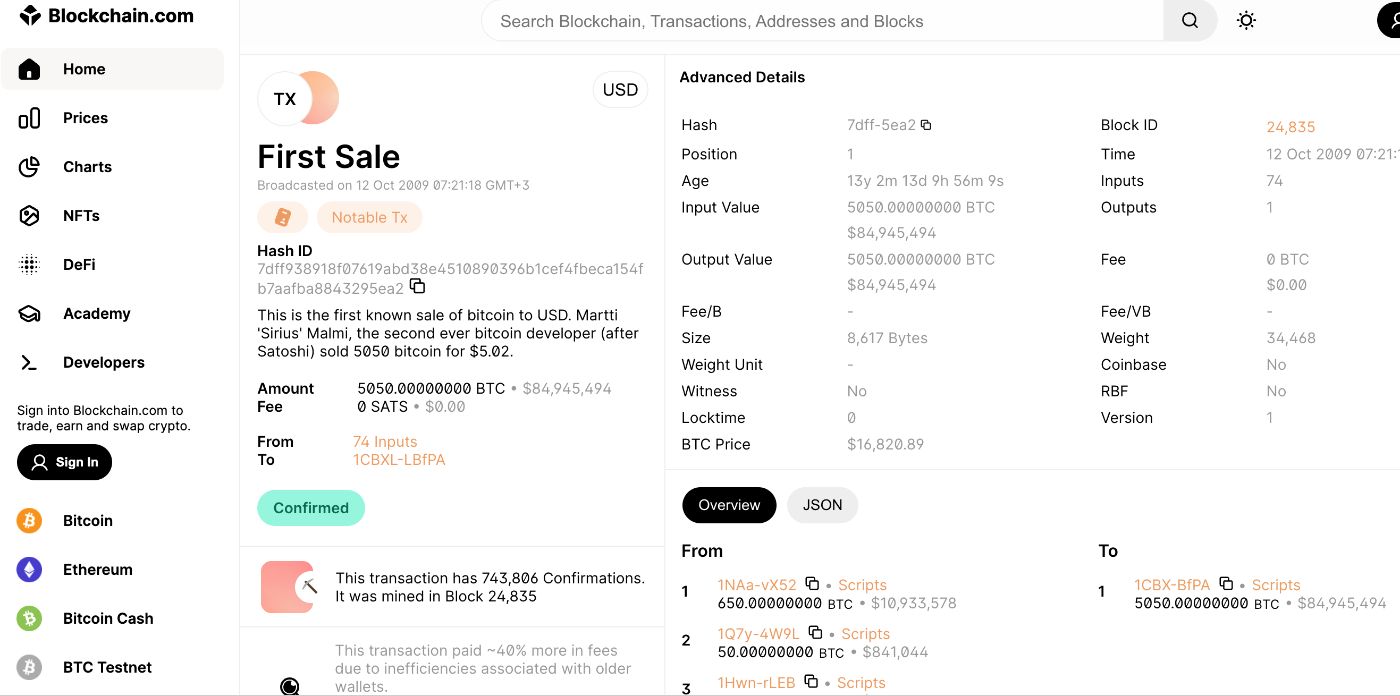This screenshot has height=696, width=1400.
Task: Switch to the JSON tab
Action: 822,505
